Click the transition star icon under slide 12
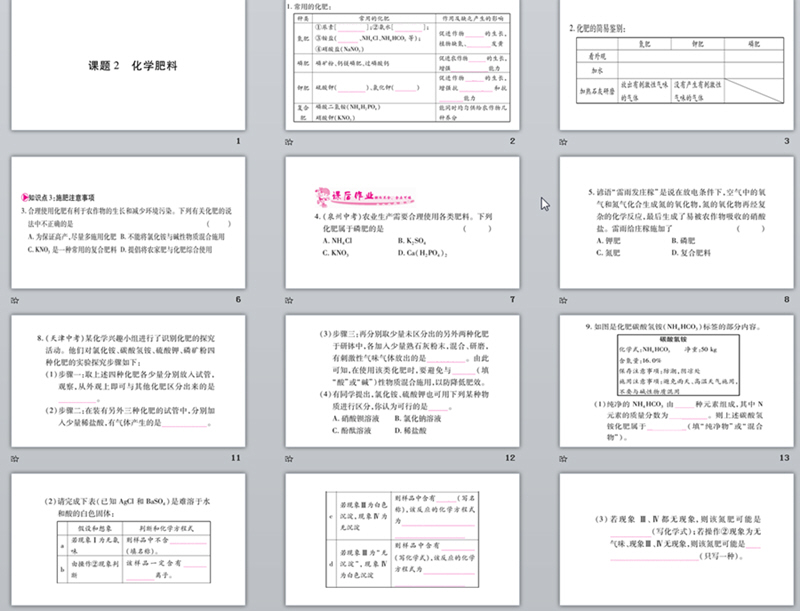Image resolution: width=800 pixels, height=611 pixels. pyautogui.click(x=288, y=457)
